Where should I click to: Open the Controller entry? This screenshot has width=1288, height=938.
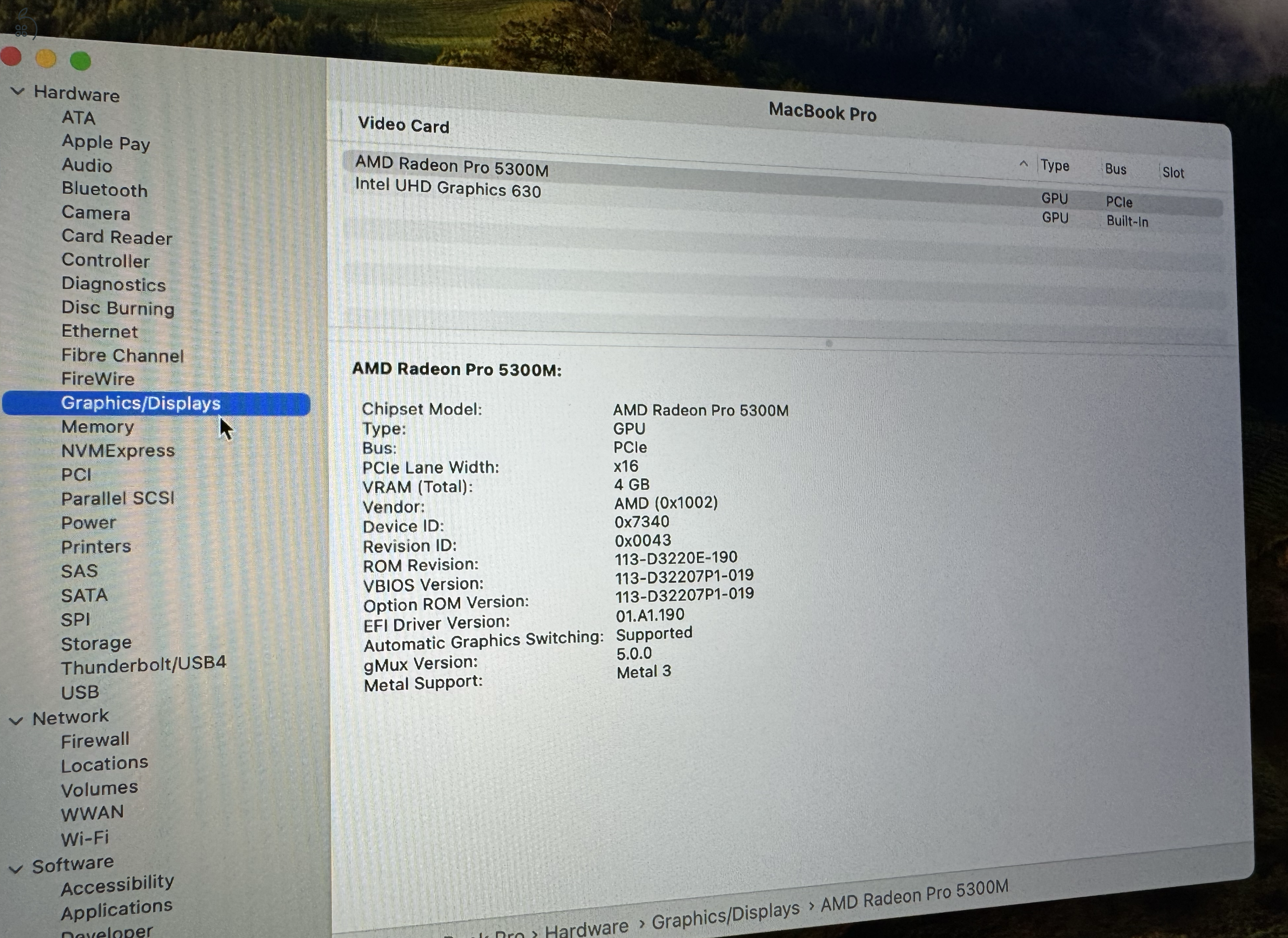coord(106,260)
